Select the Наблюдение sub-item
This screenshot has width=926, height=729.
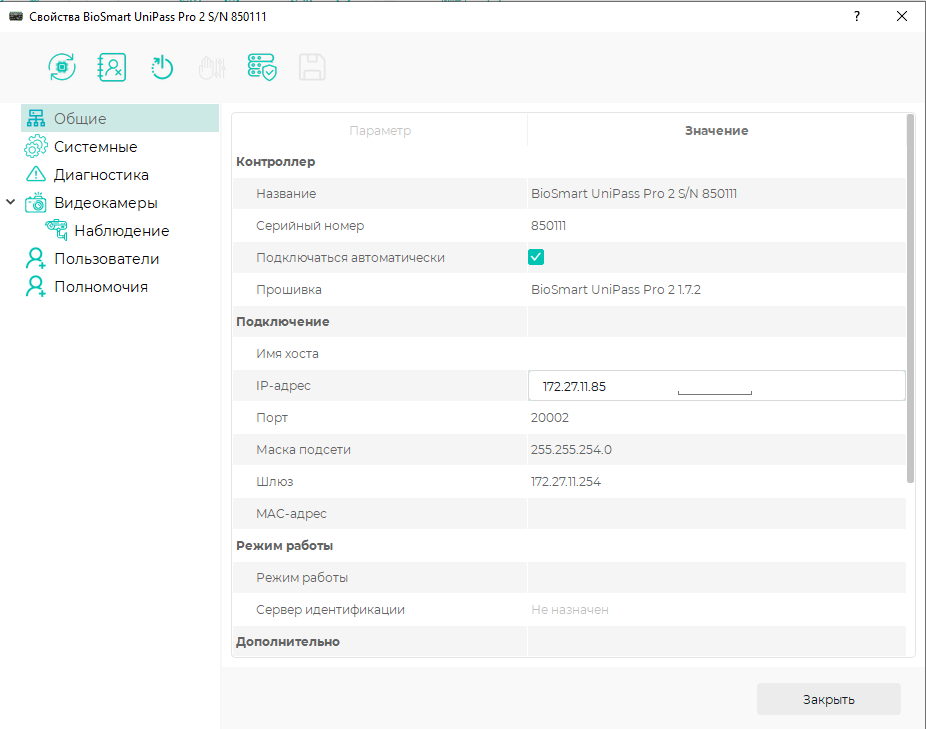122,230
